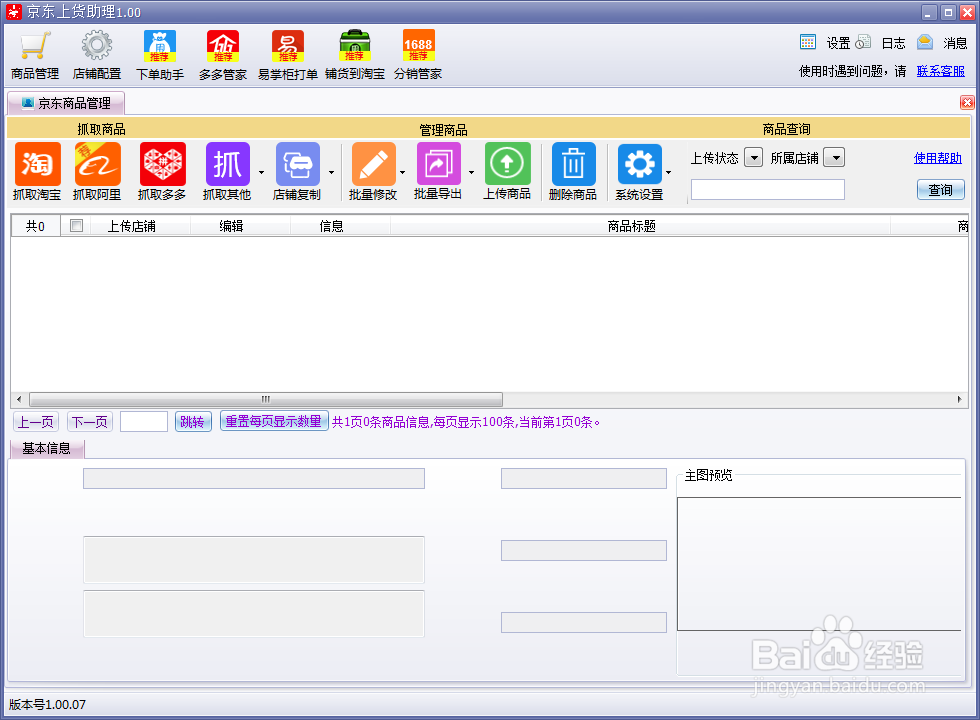
Task: Expand the 所属店铺 dropdown
Action: [x=836, y=157]
